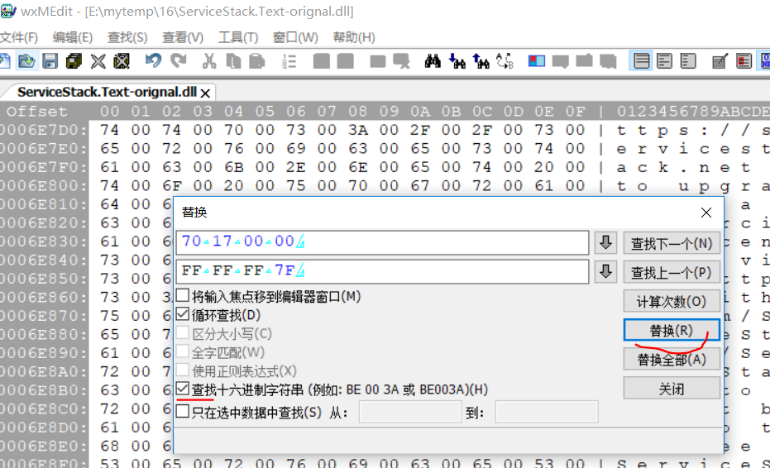The image size is (771, 471).
Task: Open the replace text history dropdown arrow
Action: [x=604, y=271]
